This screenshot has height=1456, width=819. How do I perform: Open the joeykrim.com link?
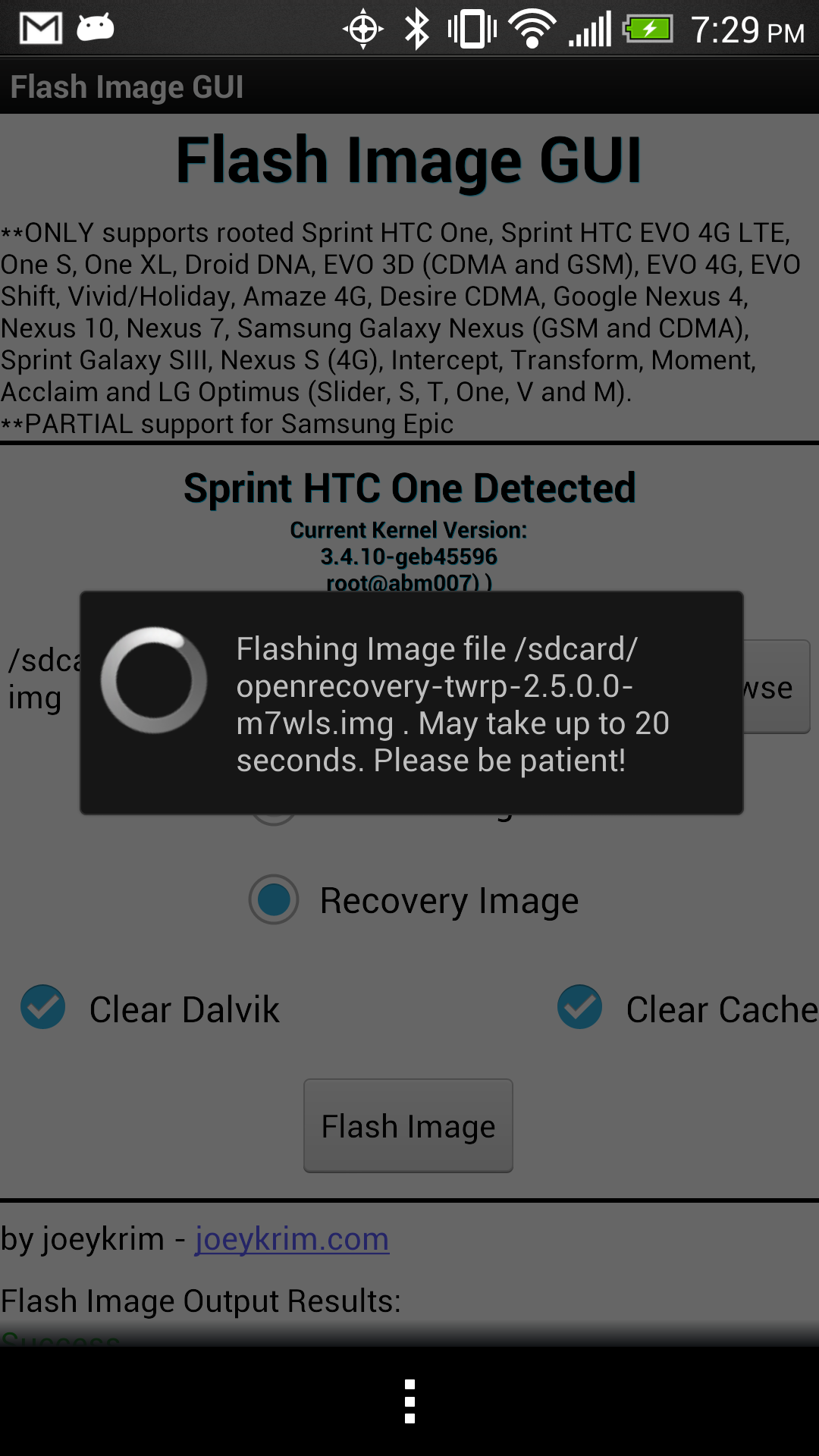click(x=292, y=1239)
